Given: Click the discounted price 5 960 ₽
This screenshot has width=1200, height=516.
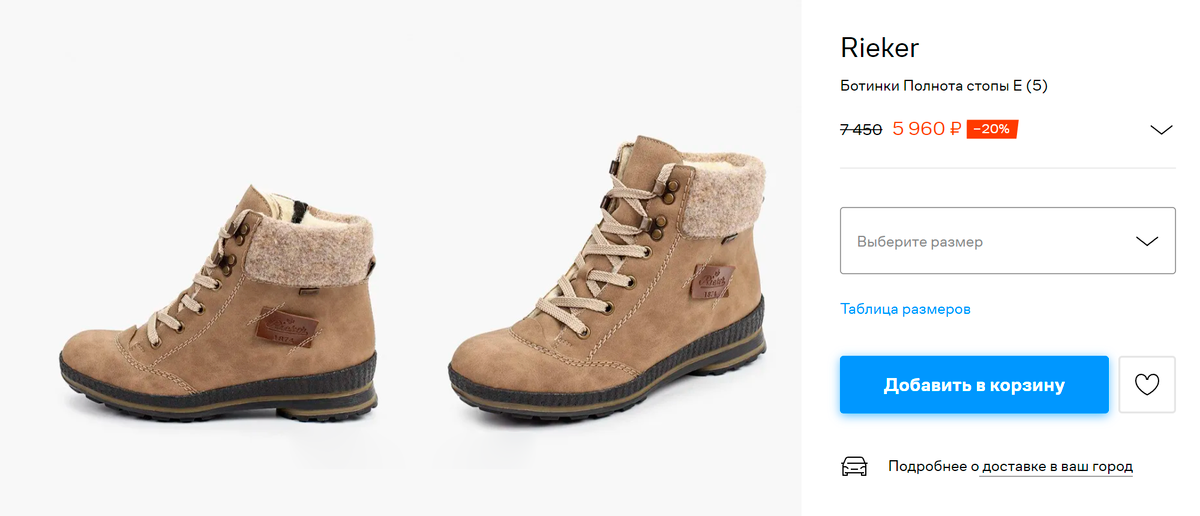Looking at the screenshot, I should pyautogui.click(x=927, y=129).
